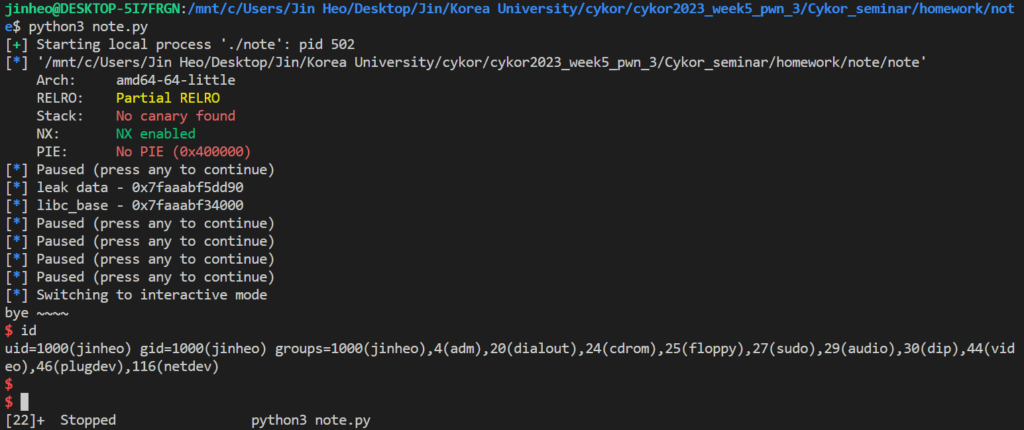The width and height of the screenshot is (1024, 430).
Task: Click the terminal cursor block at the prompt
Action: click(x=24, y=402)
